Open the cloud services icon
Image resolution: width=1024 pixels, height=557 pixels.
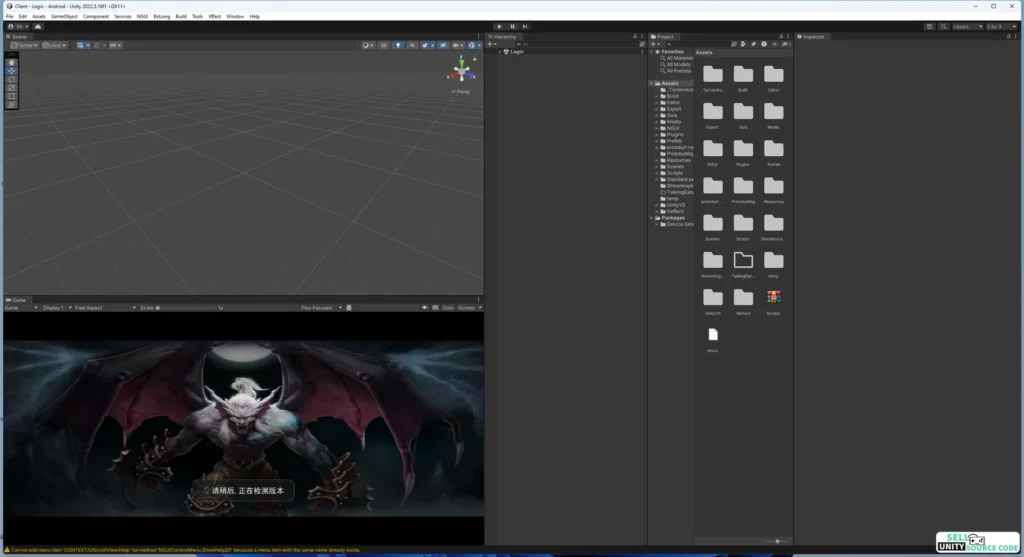coord(38,26)
